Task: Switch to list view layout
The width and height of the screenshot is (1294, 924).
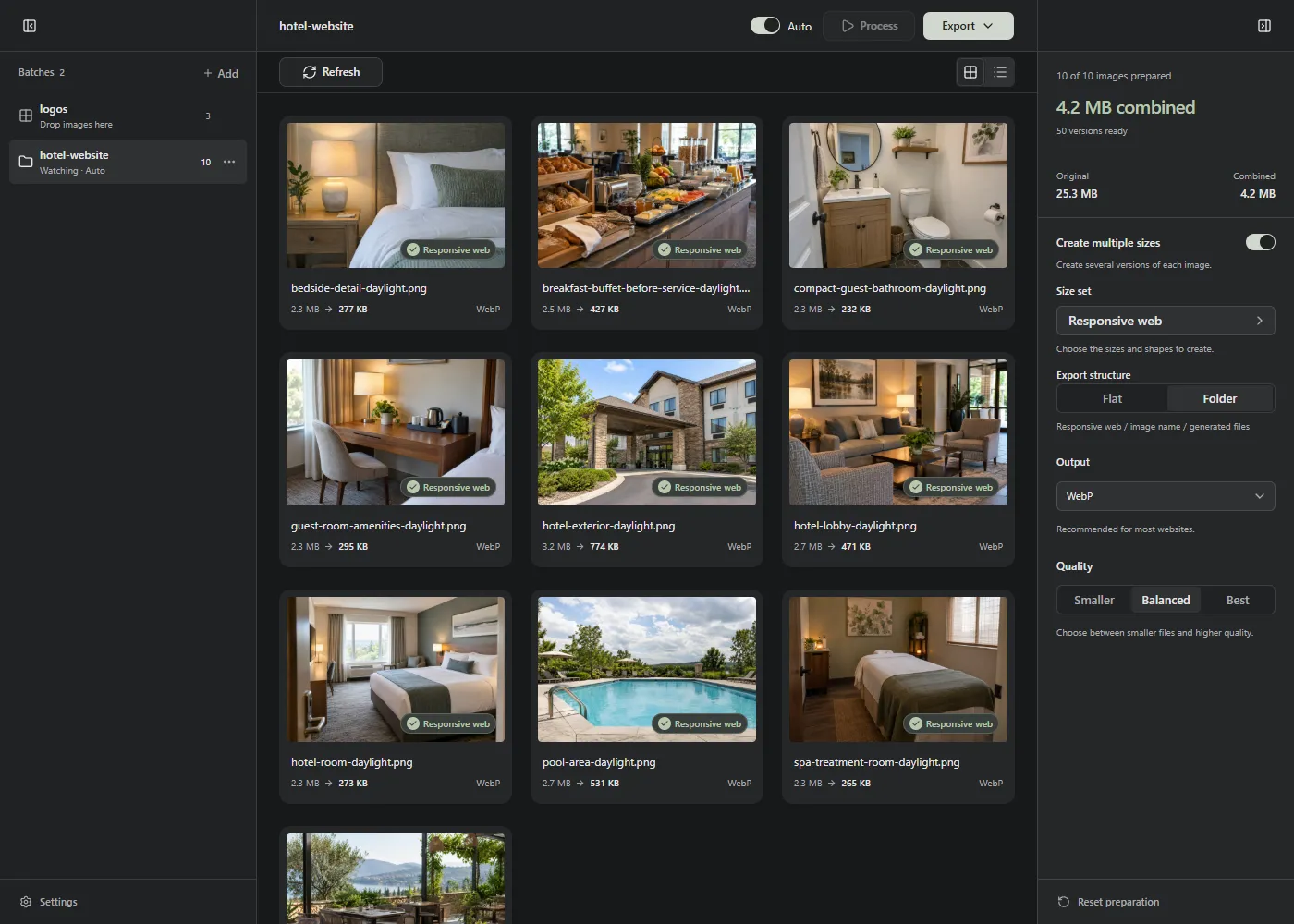Action: [1000, 72]
